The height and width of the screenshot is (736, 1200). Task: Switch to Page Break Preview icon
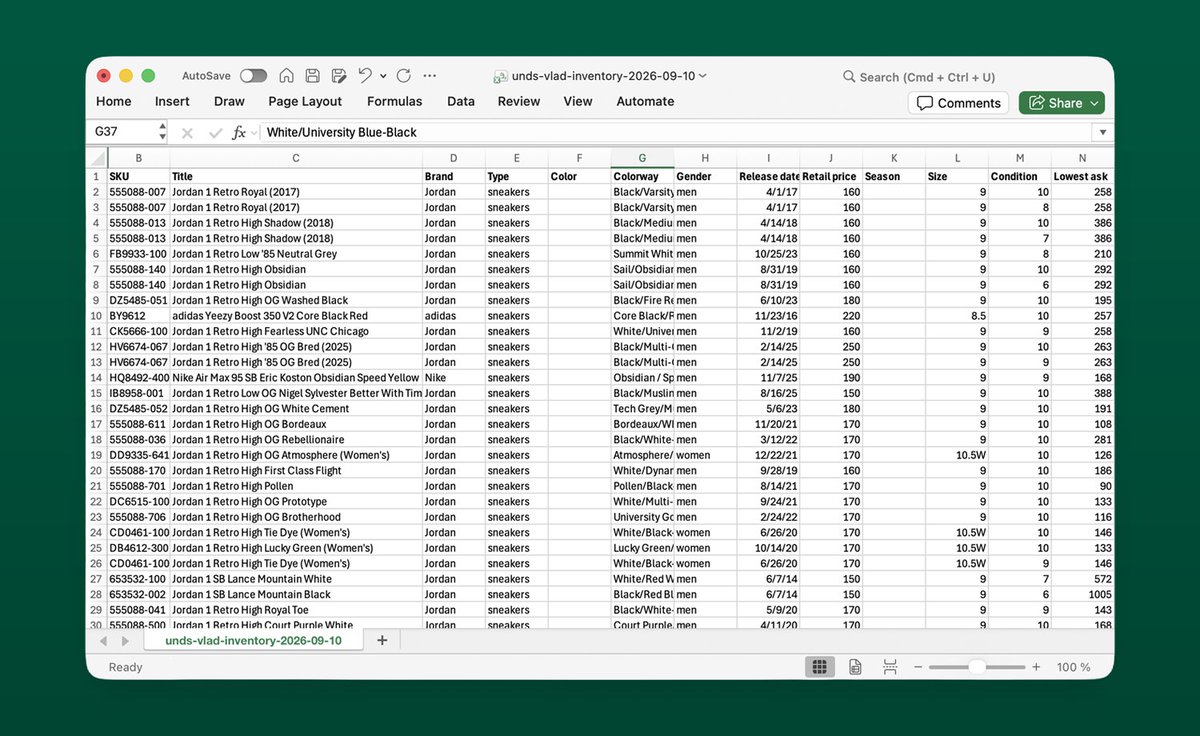click(x=889, y=667)
